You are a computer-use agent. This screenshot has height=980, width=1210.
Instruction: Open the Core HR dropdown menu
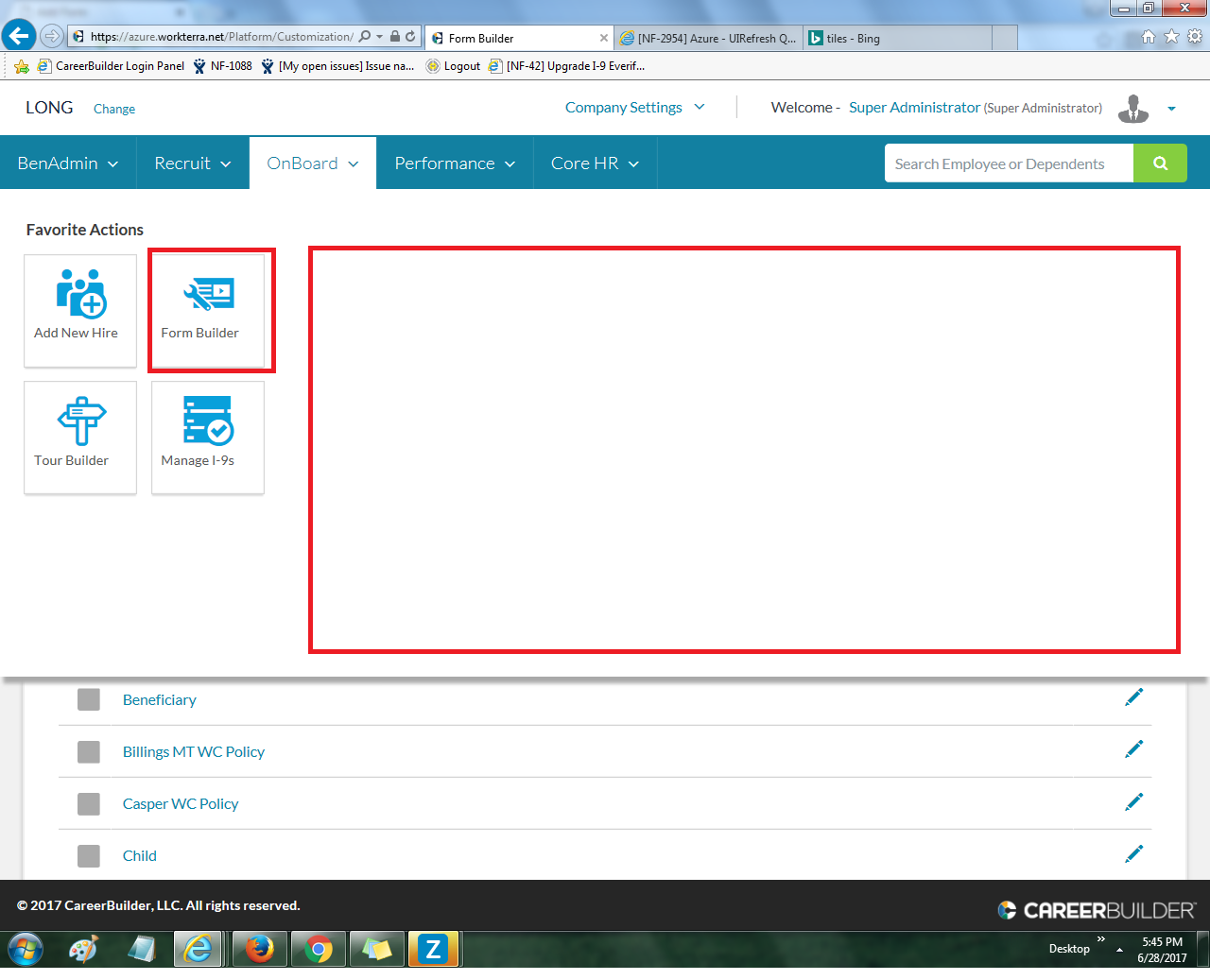tap(595, 163)
